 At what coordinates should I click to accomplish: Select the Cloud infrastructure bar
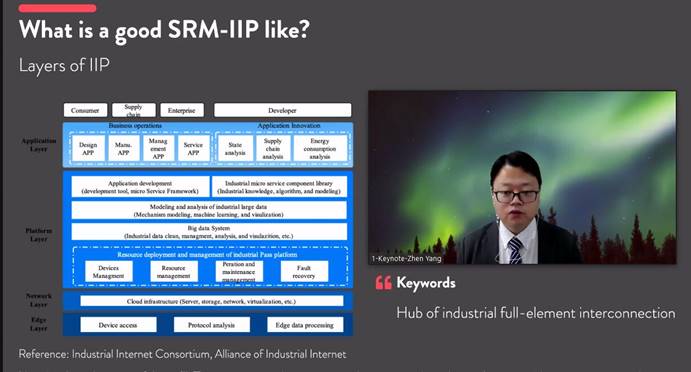(x=212, y=301)
